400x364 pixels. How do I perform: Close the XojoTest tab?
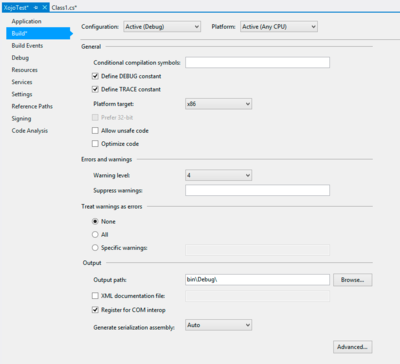pos(45,7)
